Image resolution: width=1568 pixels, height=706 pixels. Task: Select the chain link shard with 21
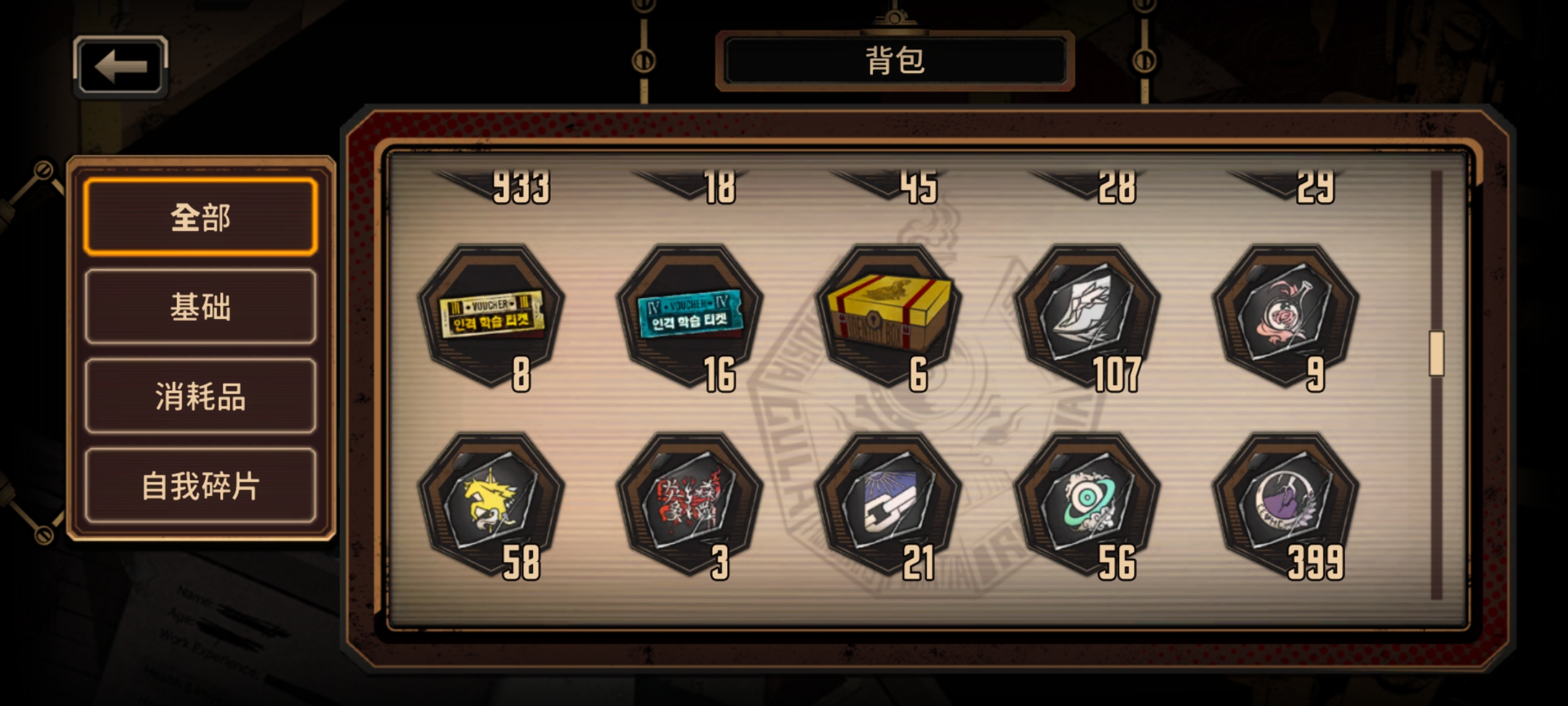pyautogui.click(x=889, y=504)
